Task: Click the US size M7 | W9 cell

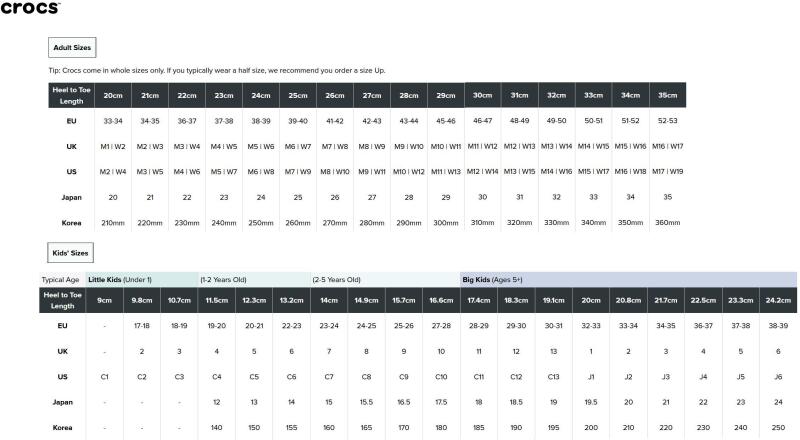Action: click(x=298, y=172)
